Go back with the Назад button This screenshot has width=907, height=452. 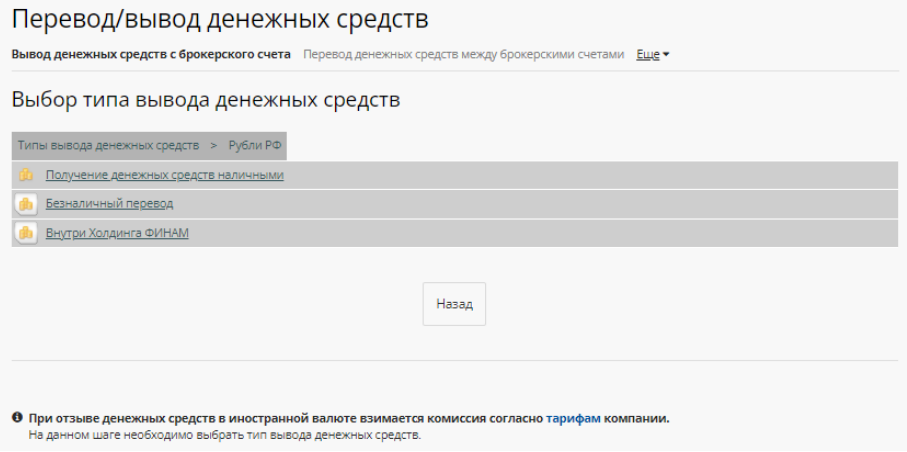454,304
